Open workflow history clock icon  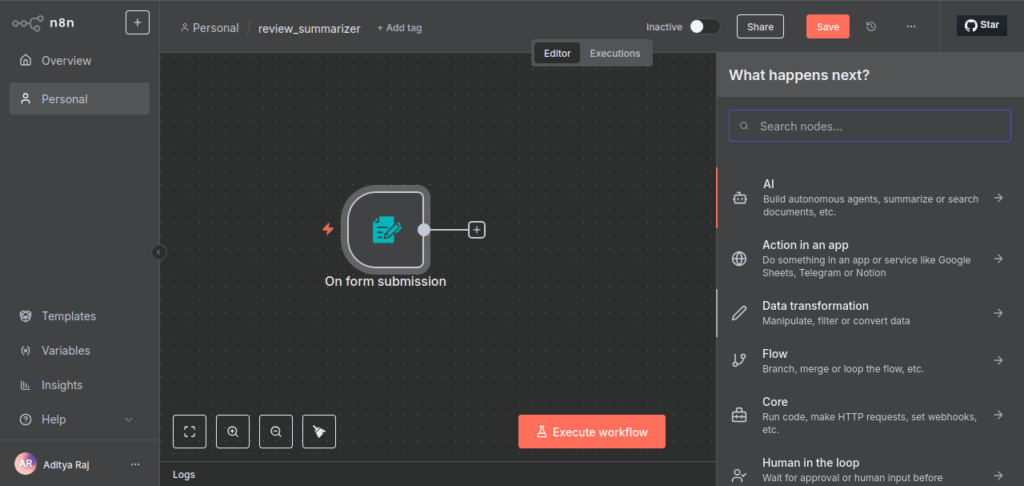tap(871, 27)
